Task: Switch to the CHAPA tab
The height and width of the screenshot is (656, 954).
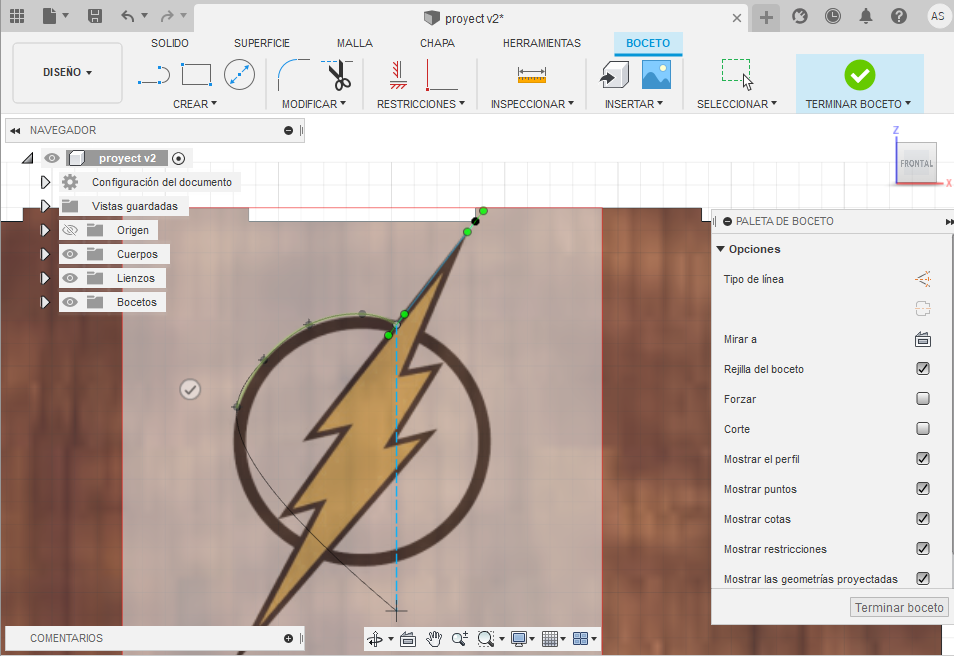Action: click(x=437, y=43)
